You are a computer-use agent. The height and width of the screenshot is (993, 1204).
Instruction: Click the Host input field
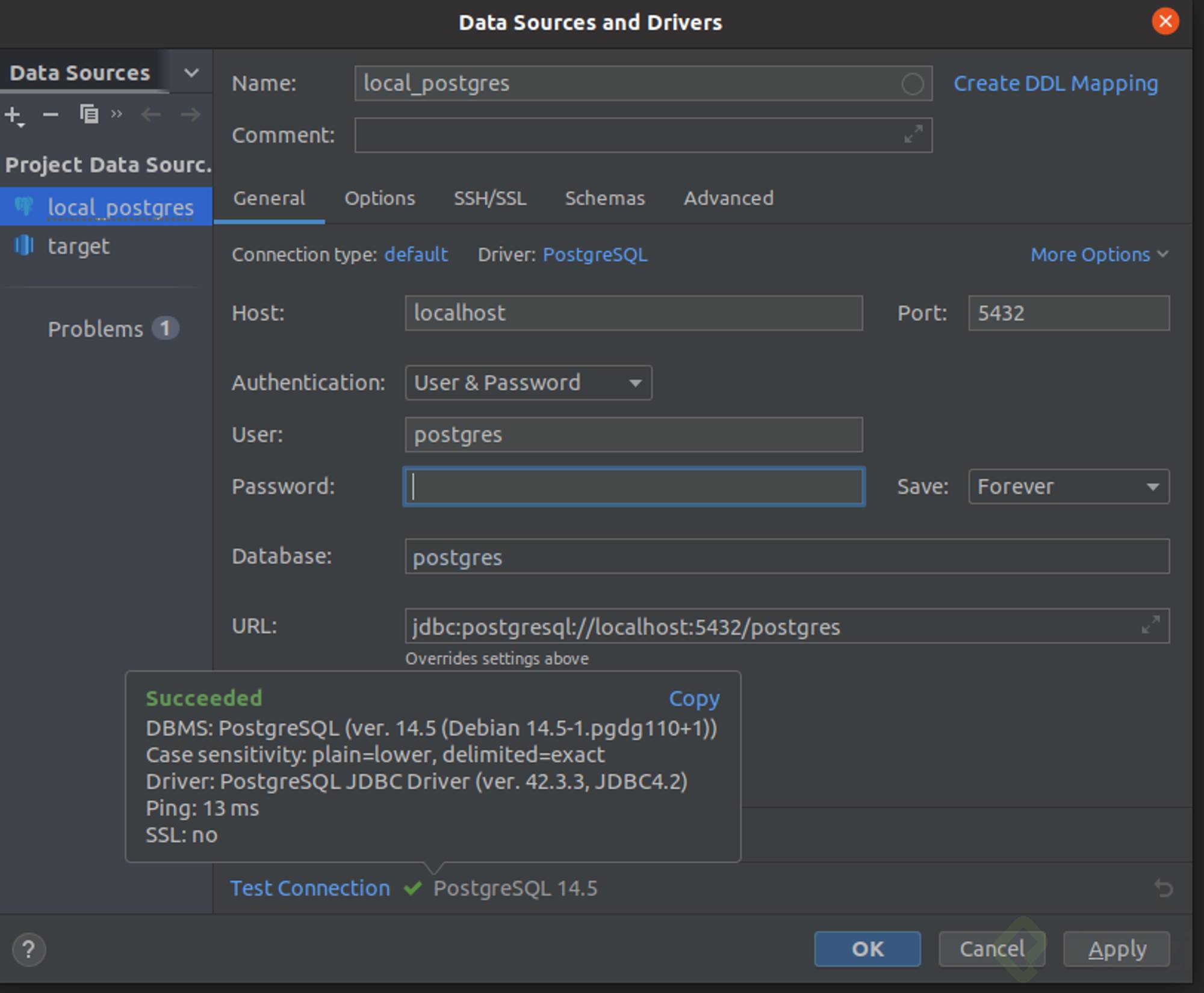(633, 313)
